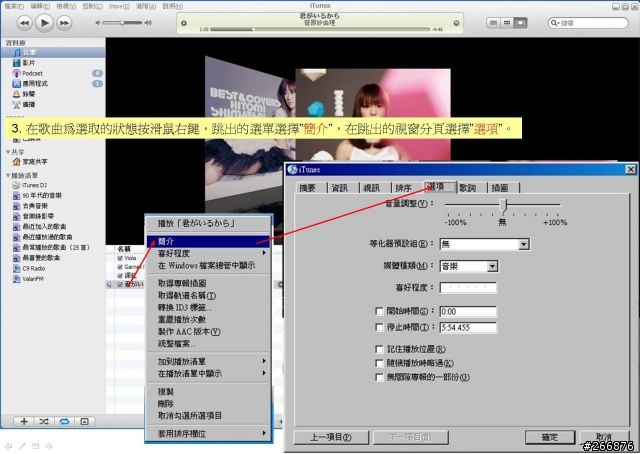Image resolution: width=640 pixels, height=454 pixels.
Task: Click the previous track rewind button
Action: (24, 23)
